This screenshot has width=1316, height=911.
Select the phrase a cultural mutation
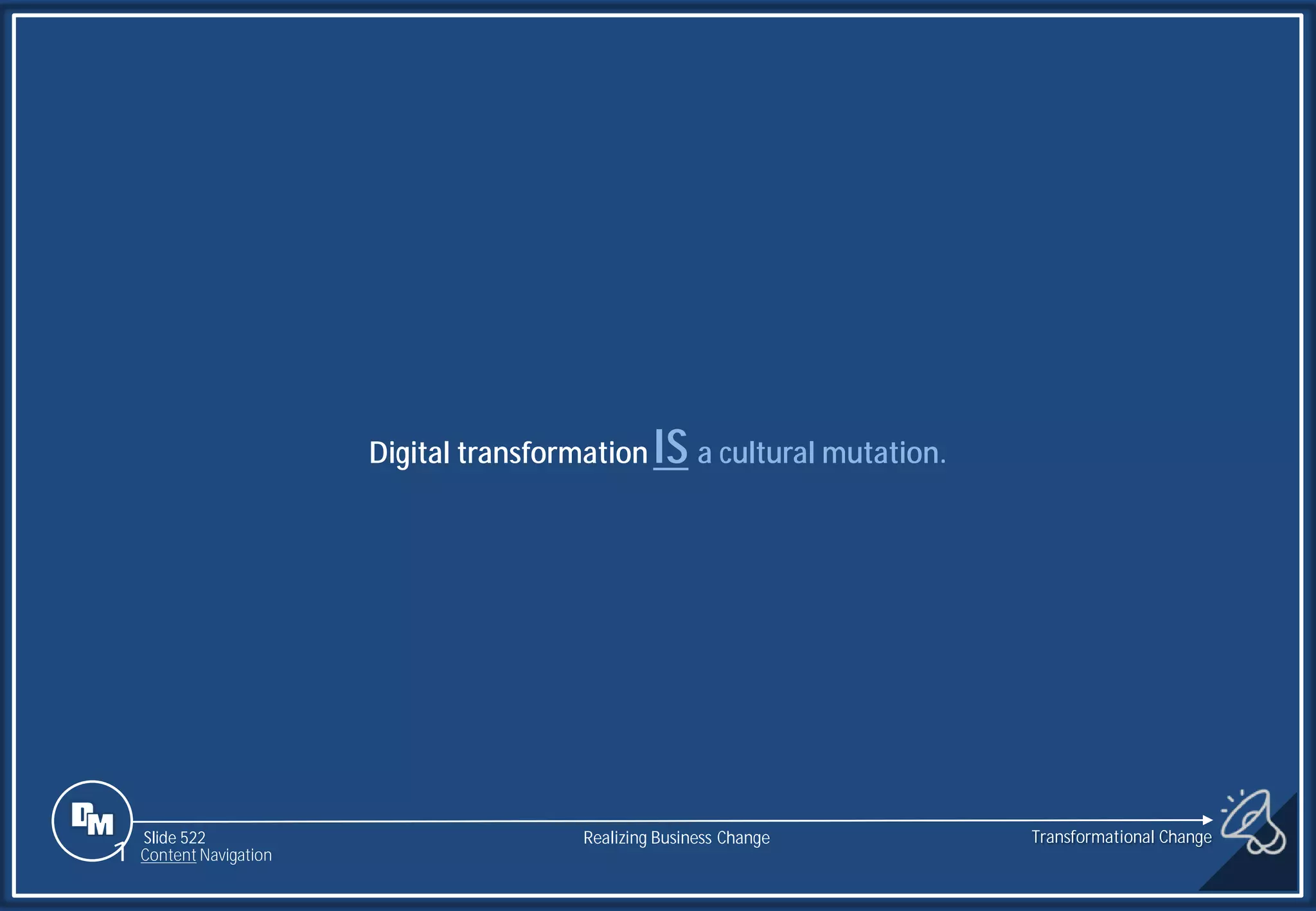point(822,453)
